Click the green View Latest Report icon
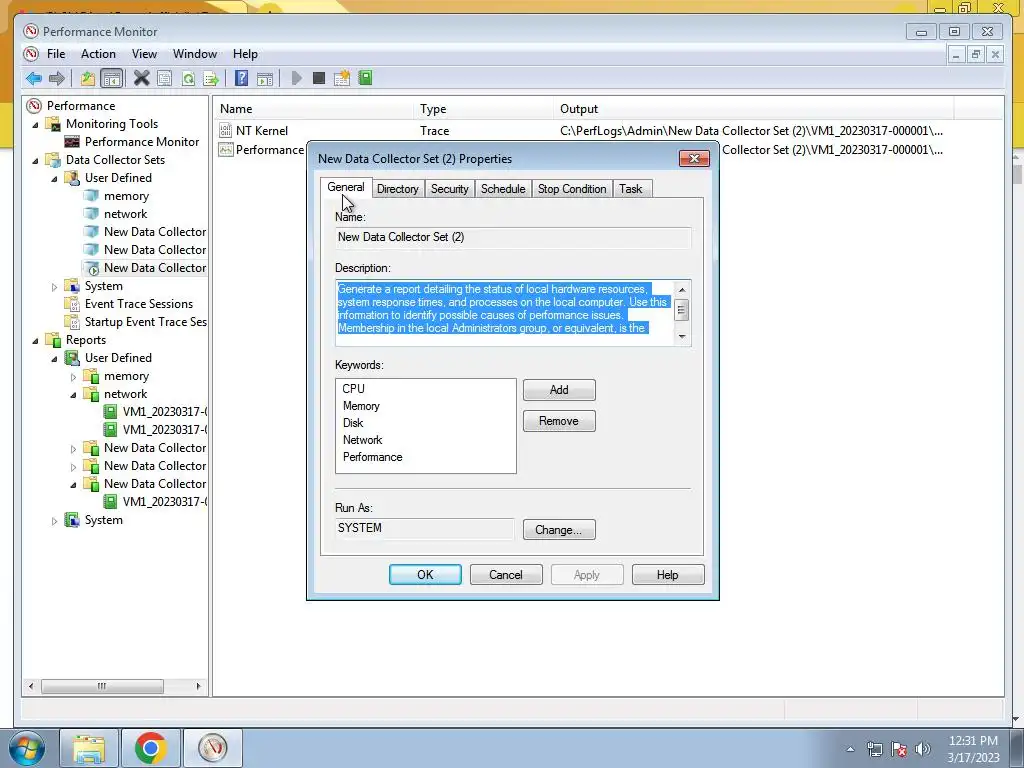 [x=365, y=78]
